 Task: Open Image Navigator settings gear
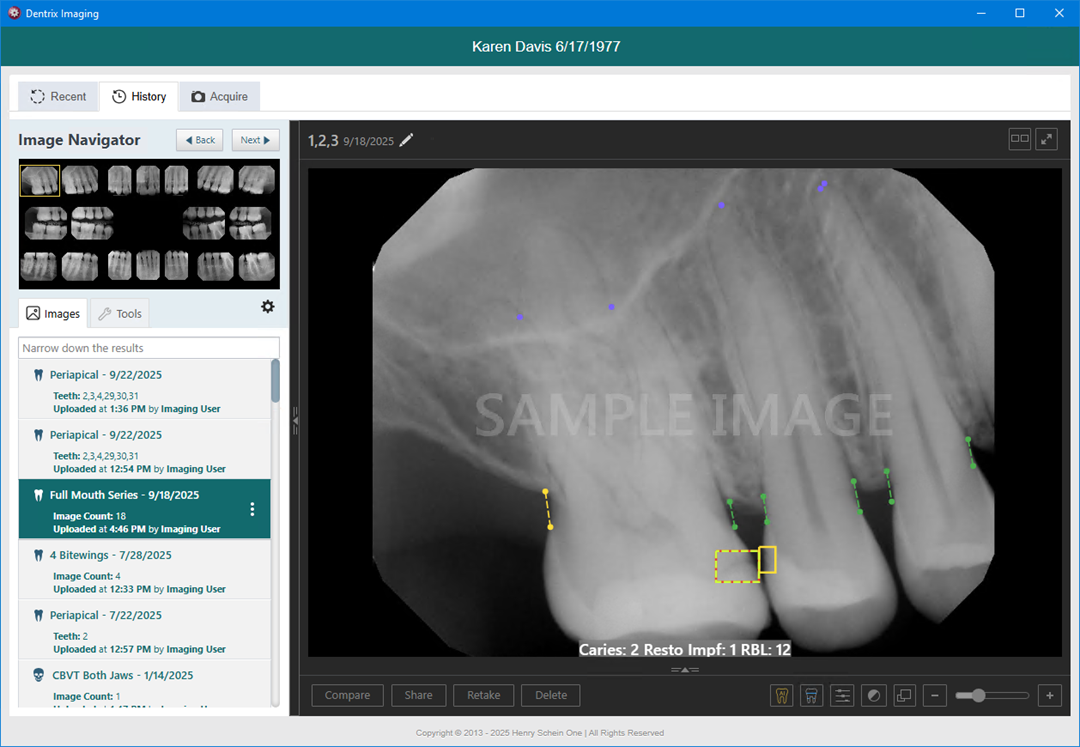(267, 307)
